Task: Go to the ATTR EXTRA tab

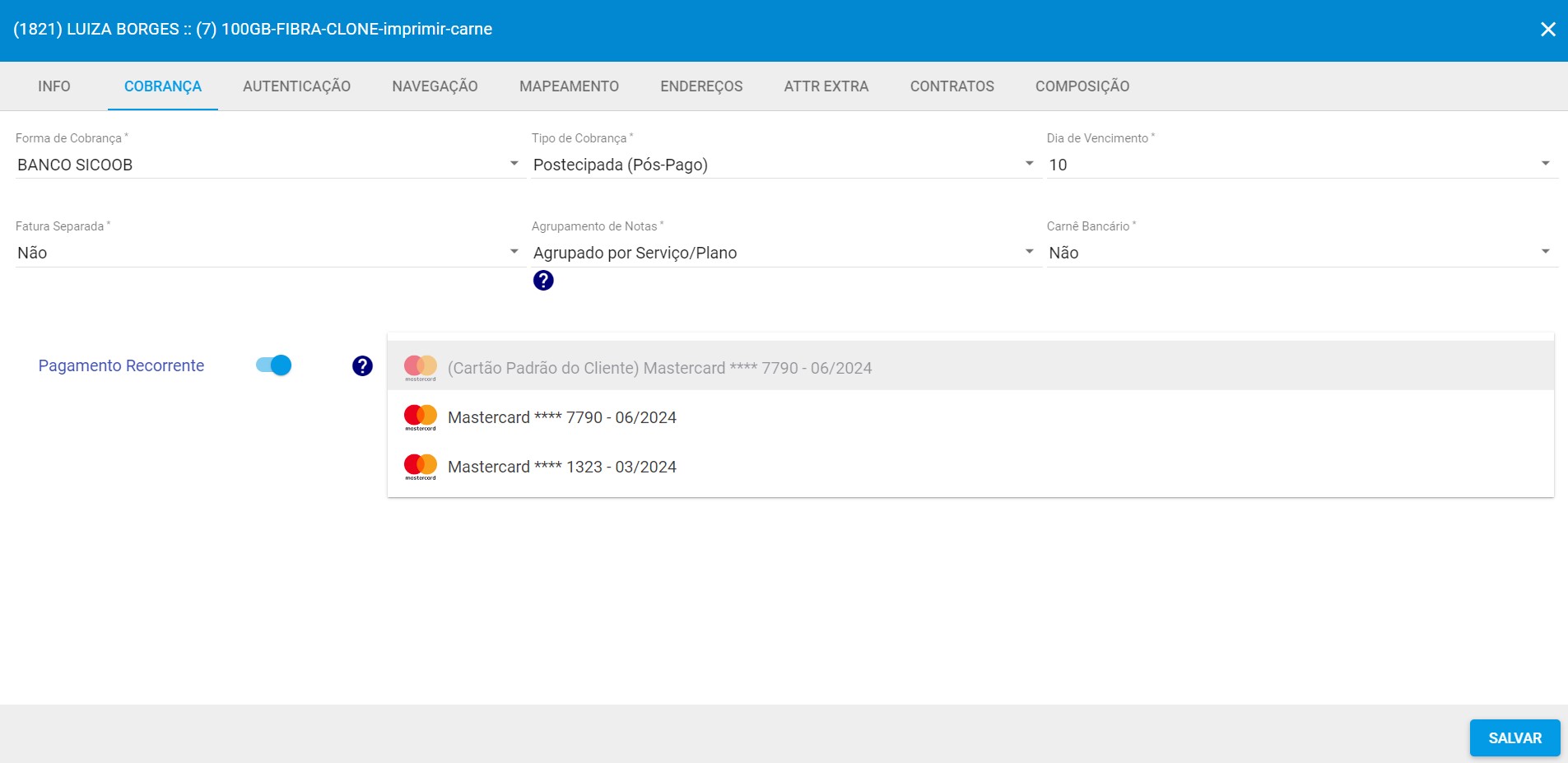Action: tap(826, 86)
